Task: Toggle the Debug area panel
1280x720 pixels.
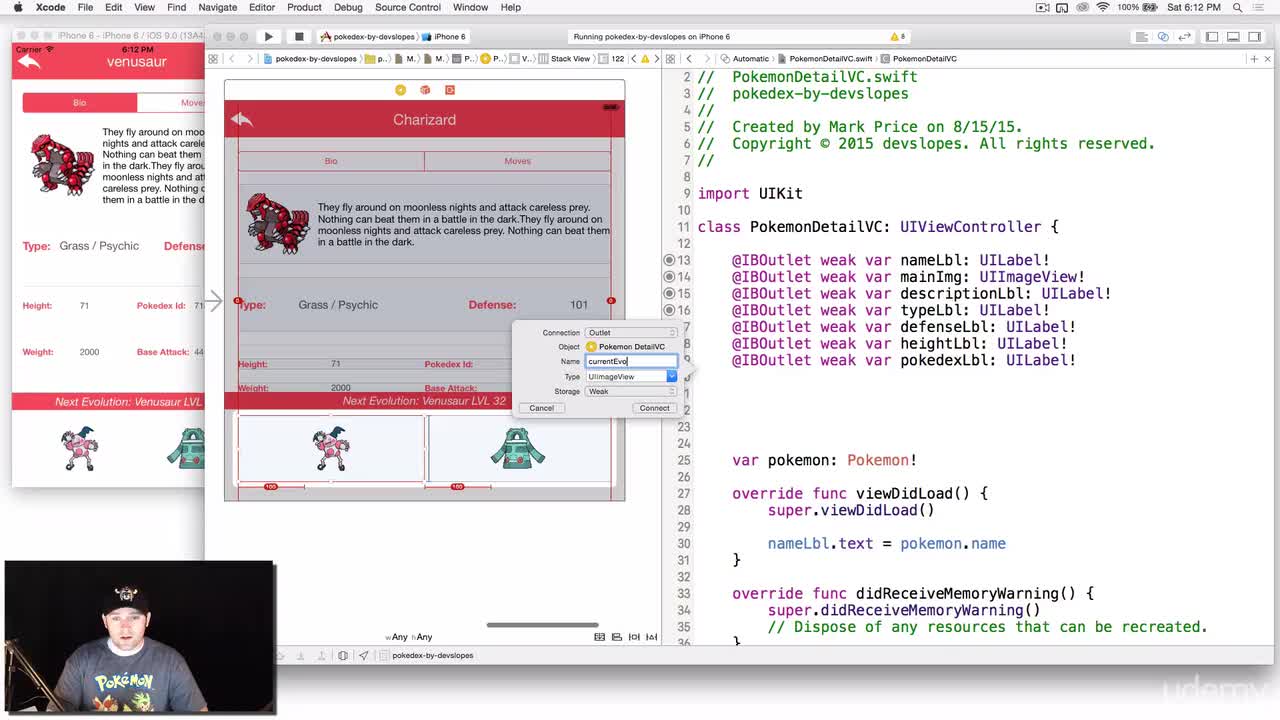Action: coord(1234,37)
